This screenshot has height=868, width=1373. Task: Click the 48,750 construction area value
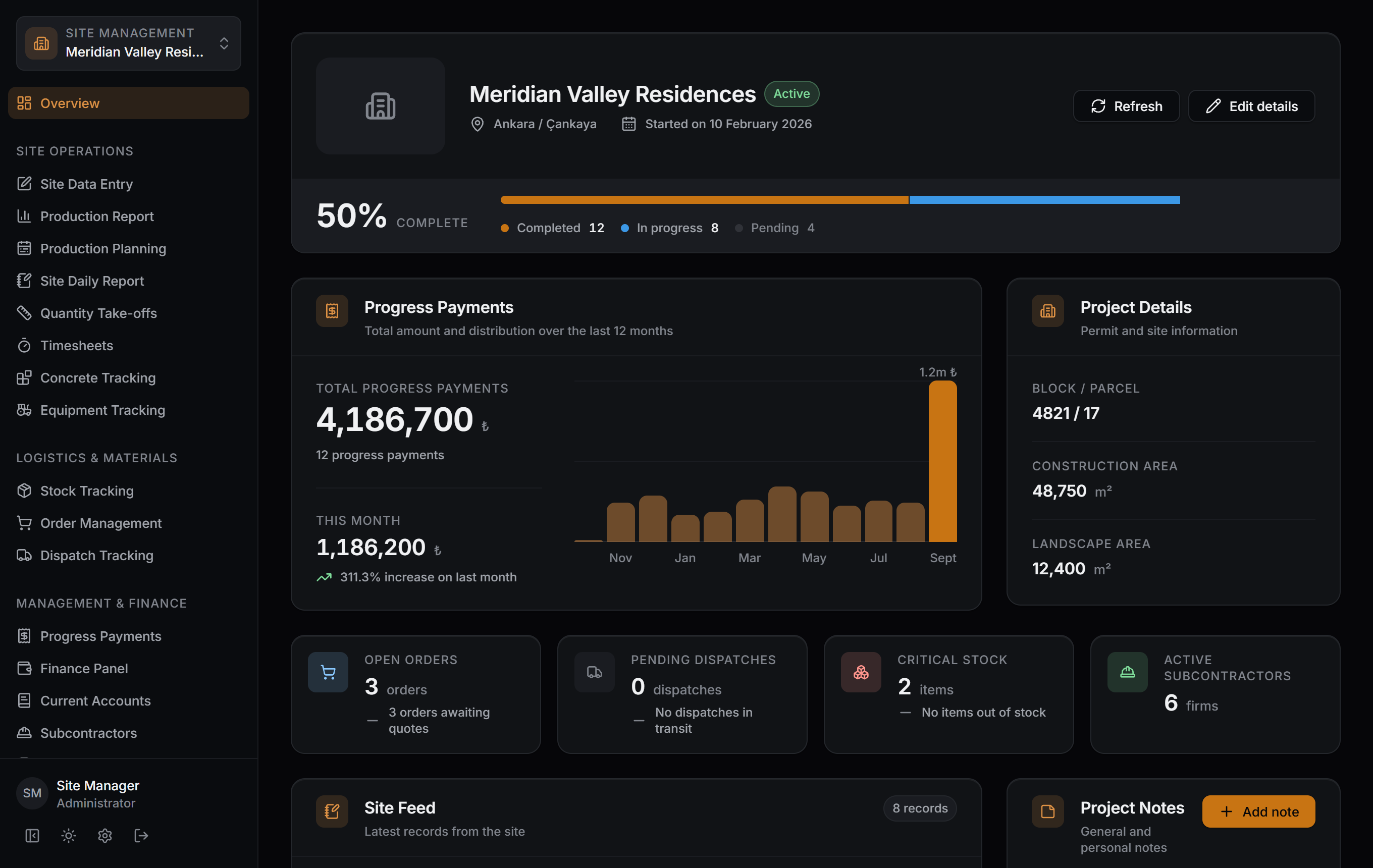1059,491
